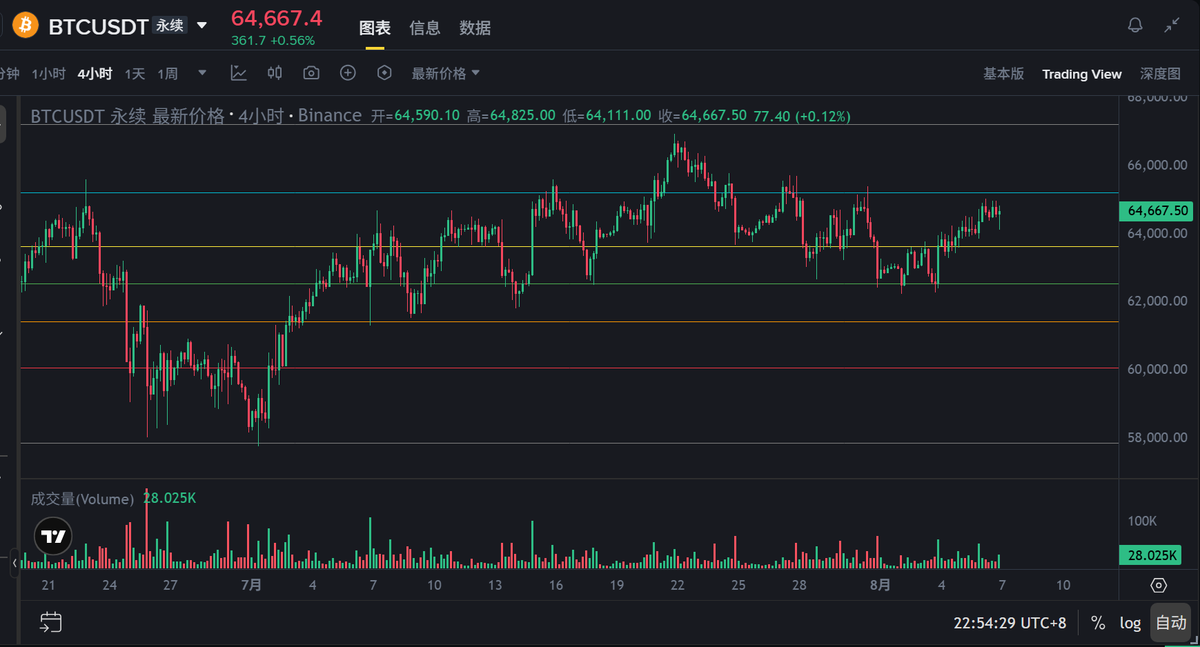Click the 58,000.00 price axis label

1158,437
